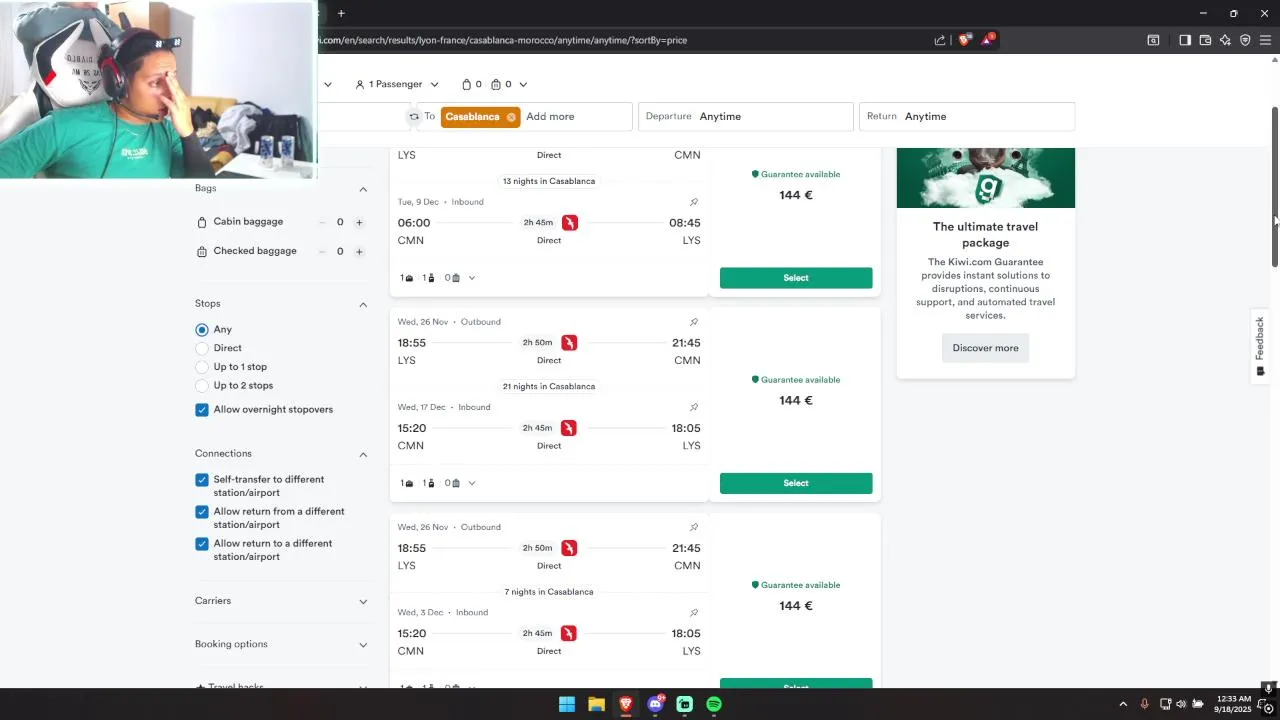Click the '13 nights in Casablanca' text
Viewport: 1280px width, 720px height.
click(x=548, y=181)
